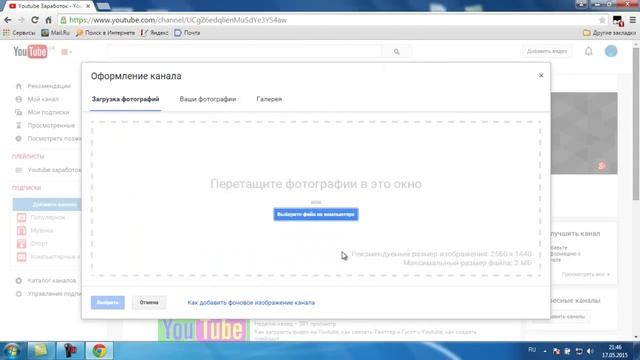This screenshot has height=360, width=640.
Task: Click the ПОДПИСКИ section heading
Action: click(27, 188)
